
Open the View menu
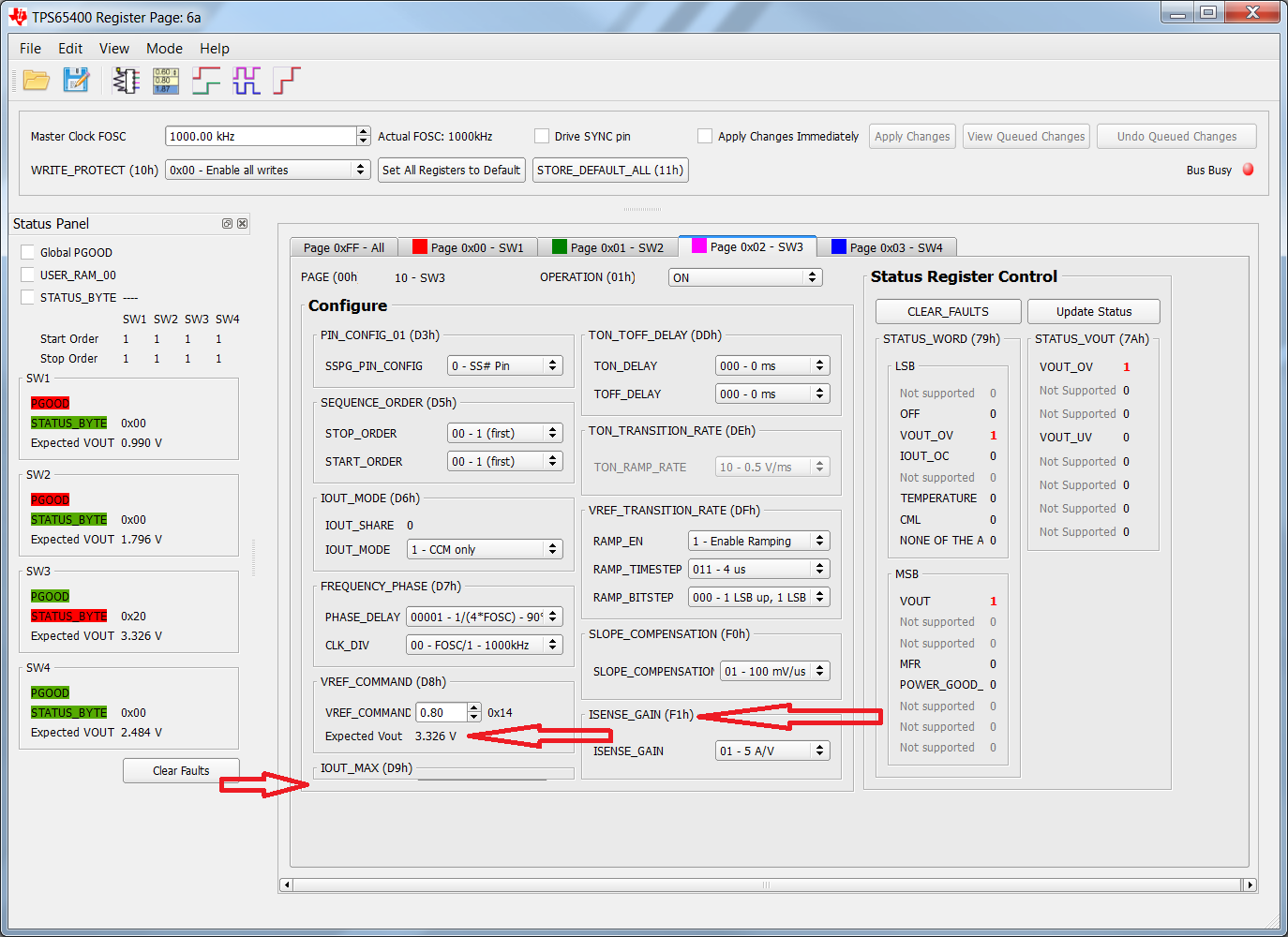point(114,48)
